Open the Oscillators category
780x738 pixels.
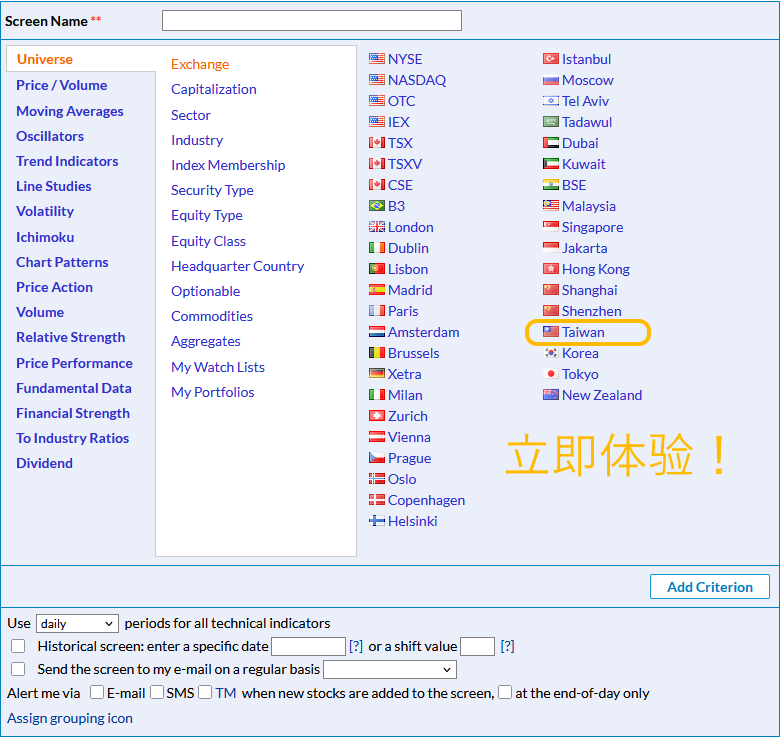pyautogui.click(x=50, y=136)
